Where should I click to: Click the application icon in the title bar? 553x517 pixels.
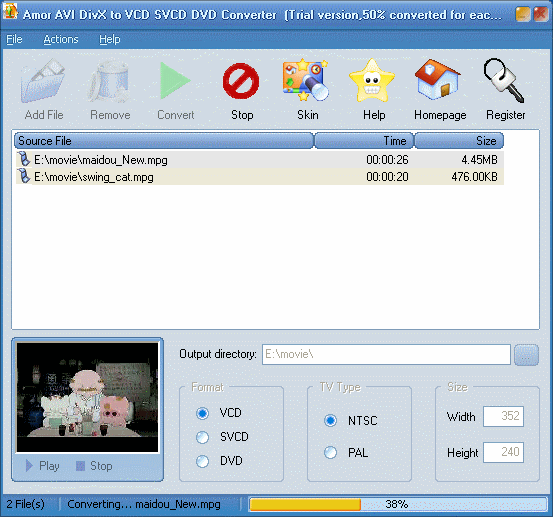(10, 12)
